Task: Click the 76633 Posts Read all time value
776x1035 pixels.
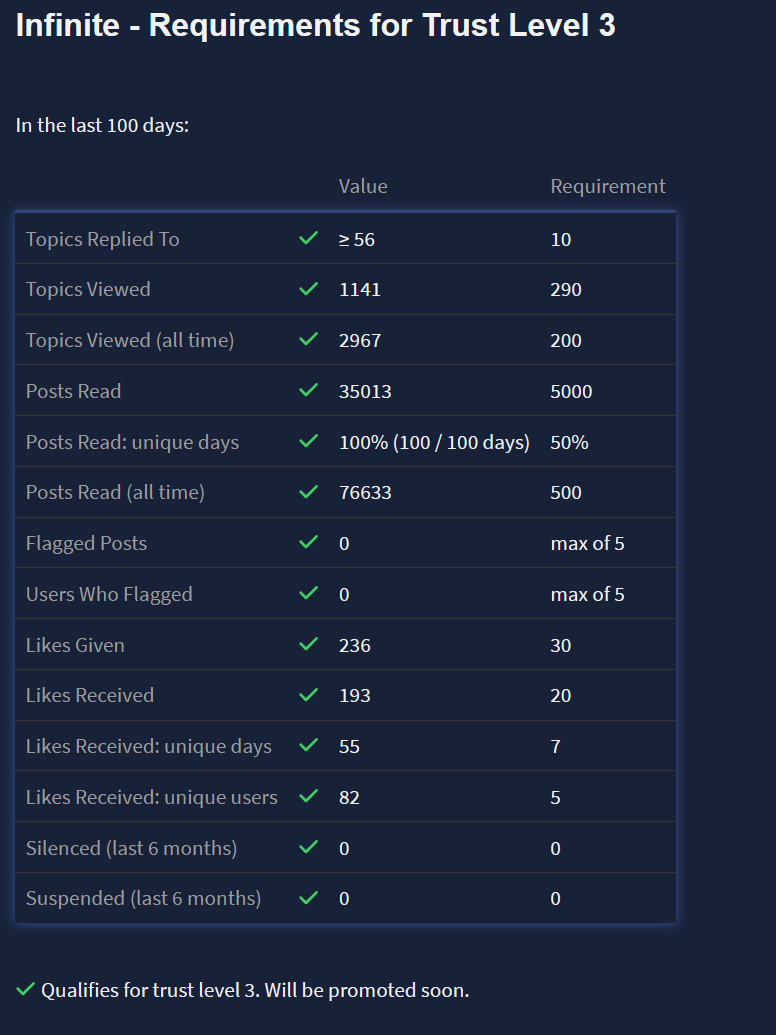Action: (x=365, y=492)
